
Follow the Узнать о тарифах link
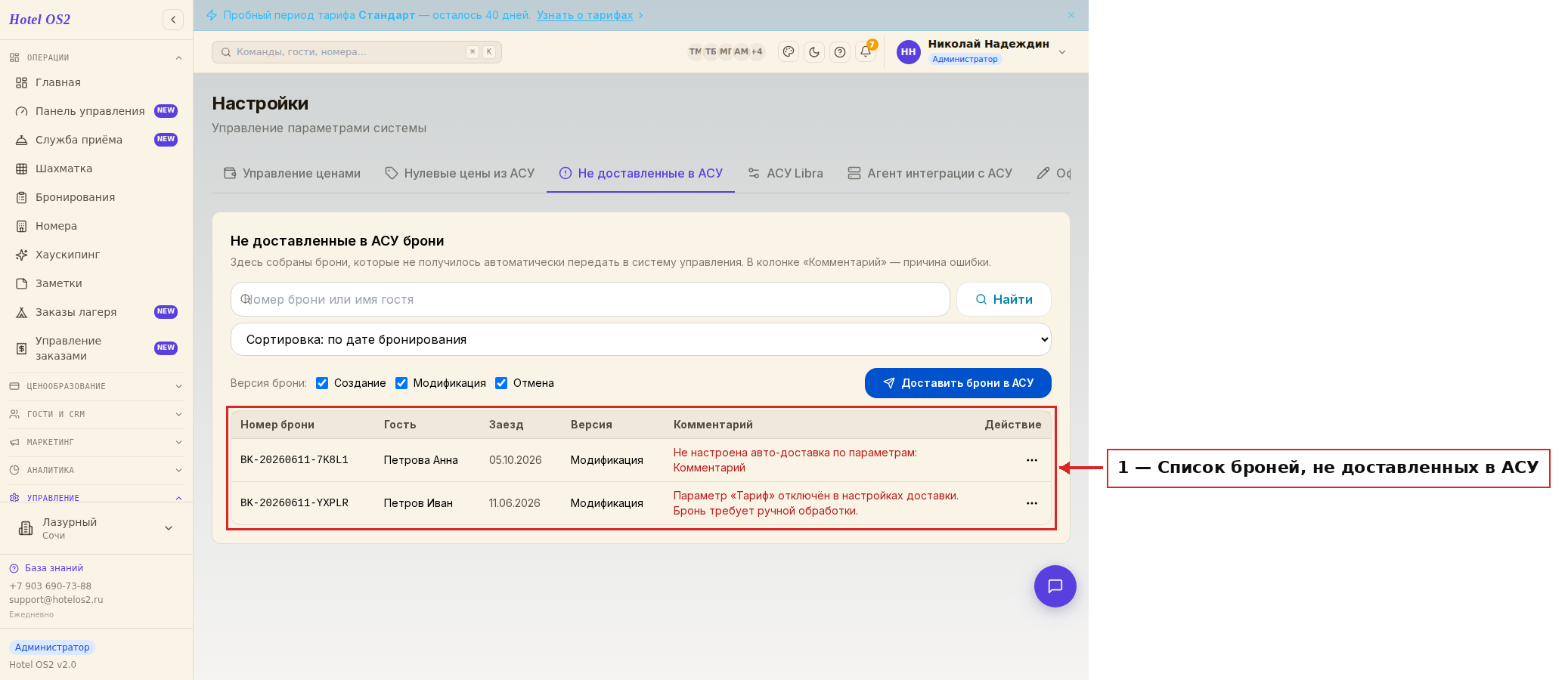tap(585, 15)
